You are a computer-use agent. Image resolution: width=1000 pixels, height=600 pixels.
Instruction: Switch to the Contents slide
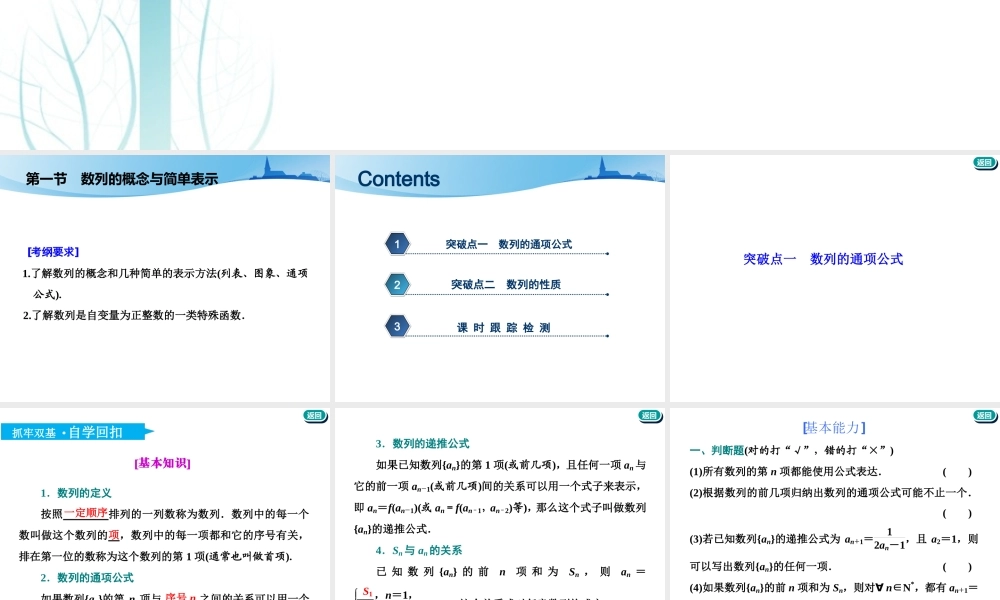(398, 179)
